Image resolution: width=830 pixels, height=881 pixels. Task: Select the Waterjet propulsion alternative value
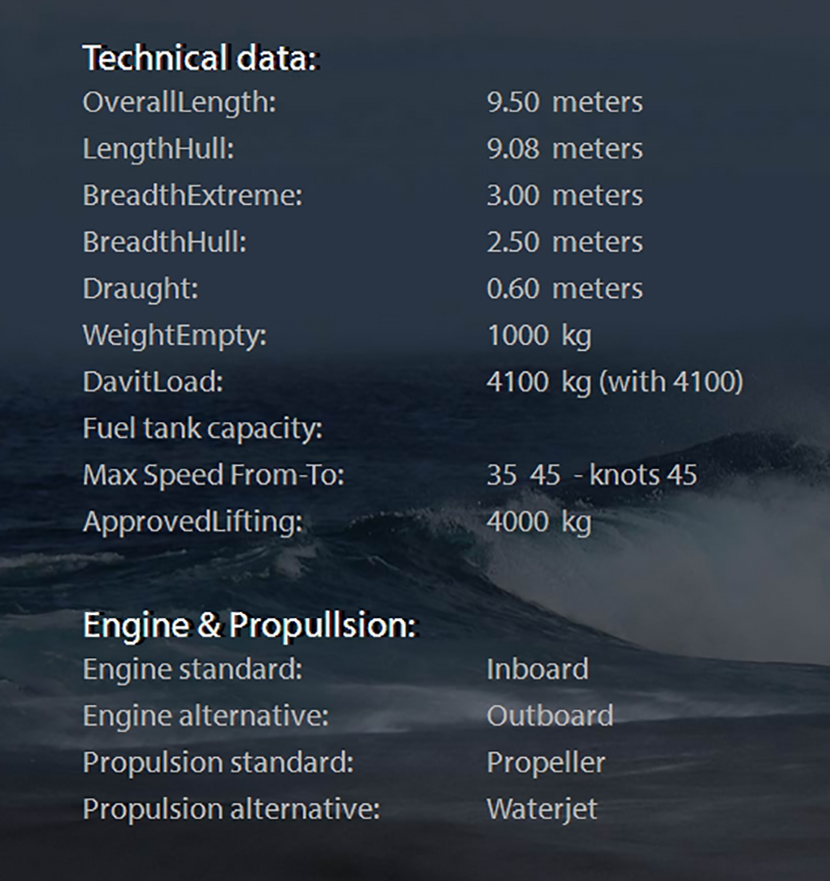pos(541,809)
